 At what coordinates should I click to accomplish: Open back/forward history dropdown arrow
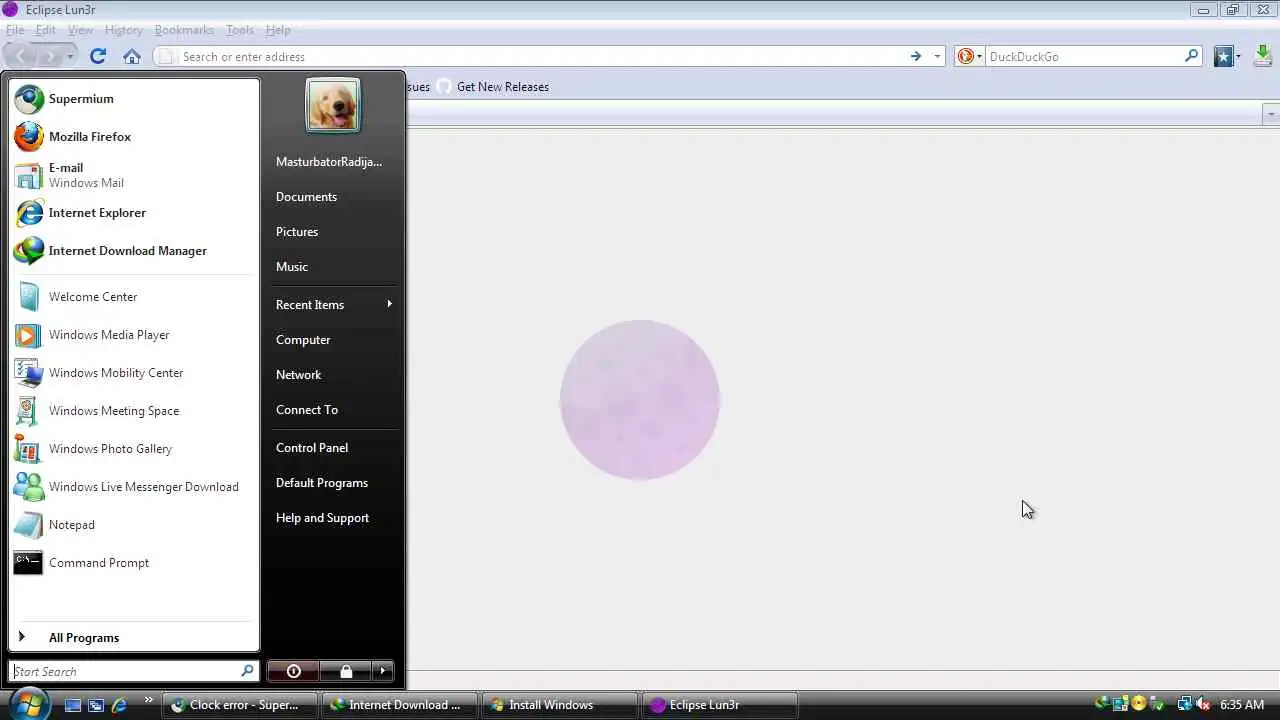point(70,56)
